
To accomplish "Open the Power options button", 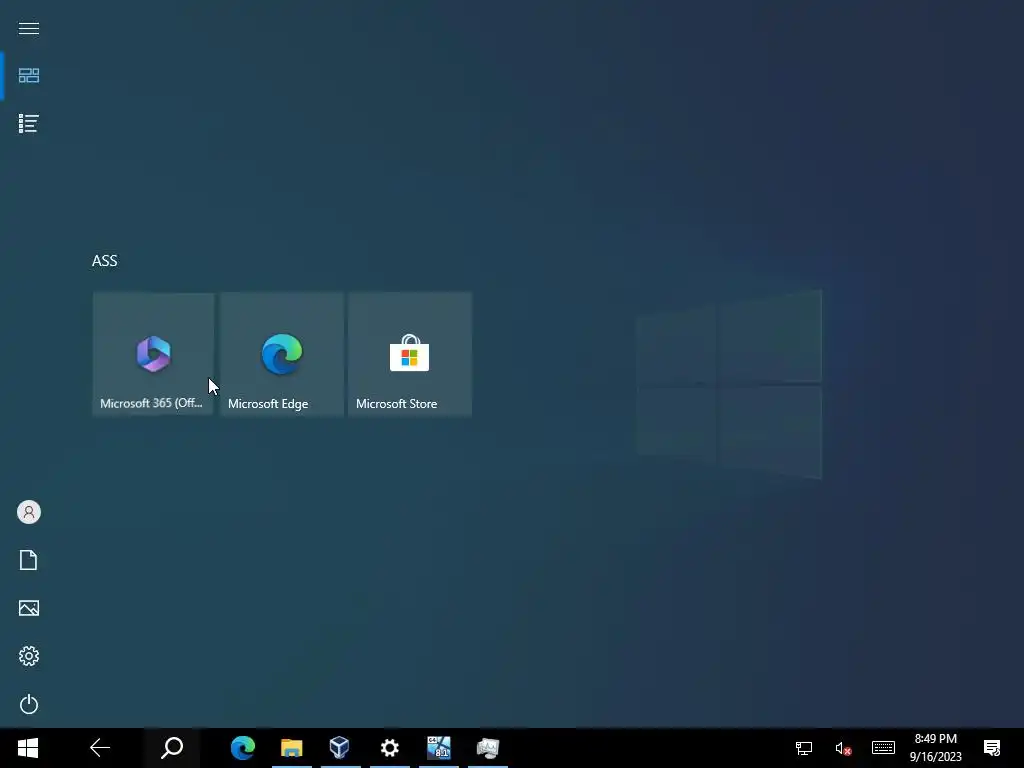I will click(x=29, y=704).
